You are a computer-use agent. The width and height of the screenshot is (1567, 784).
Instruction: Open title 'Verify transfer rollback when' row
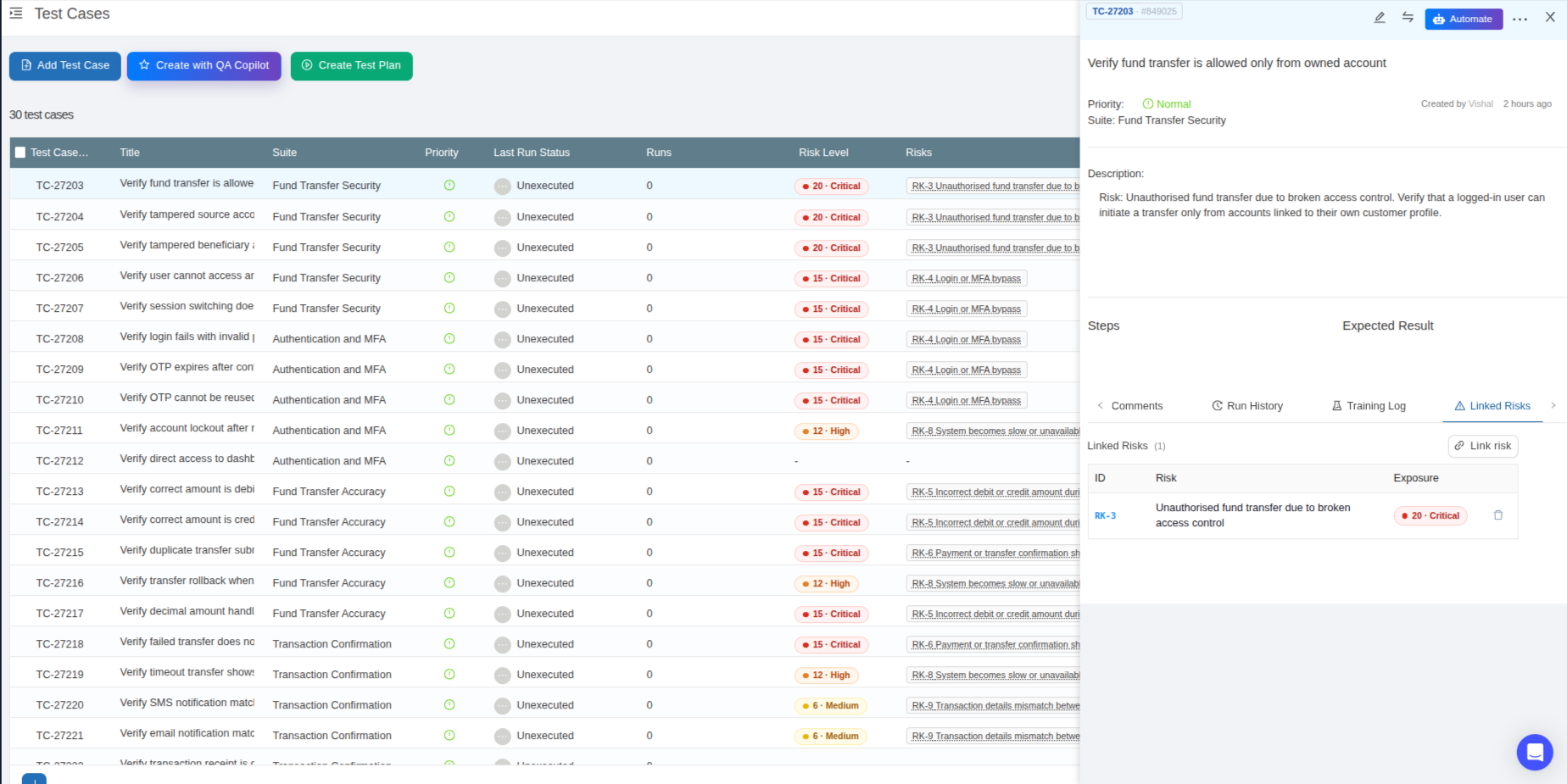187,581
